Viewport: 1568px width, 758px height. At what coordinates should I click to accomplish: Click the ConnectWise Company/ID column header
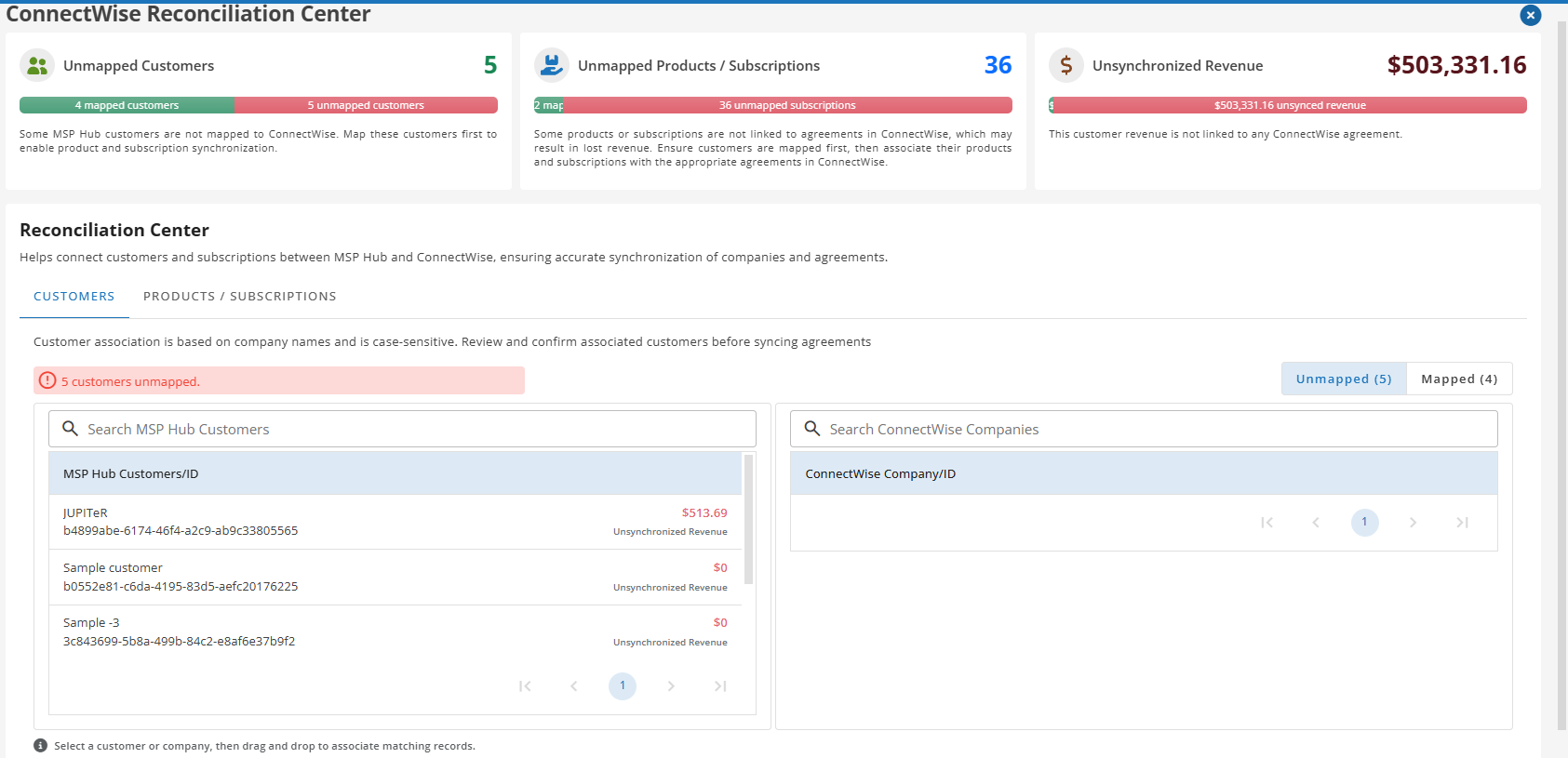tap(1144, 473)
